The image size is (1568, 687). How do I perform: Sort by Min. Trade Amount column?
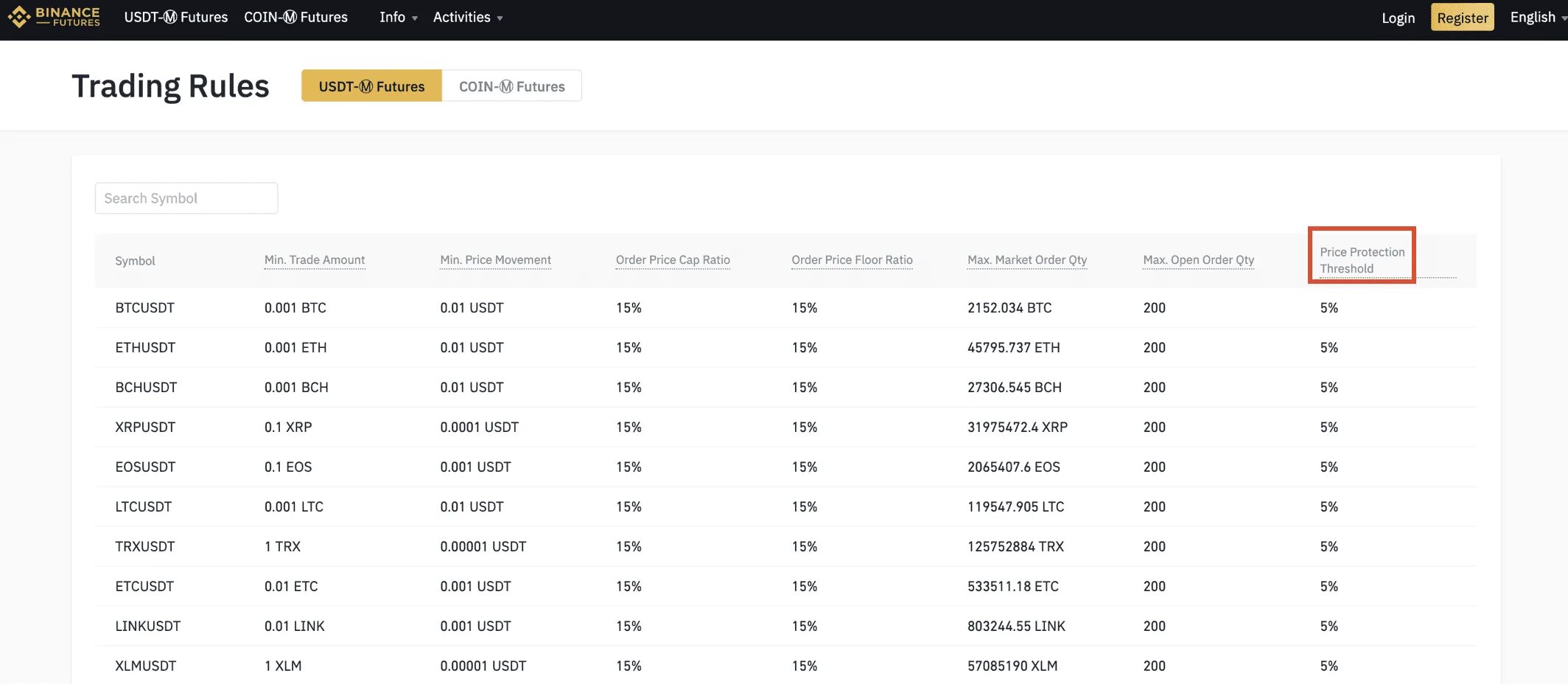pyautogui.click(x=315, y=259)
